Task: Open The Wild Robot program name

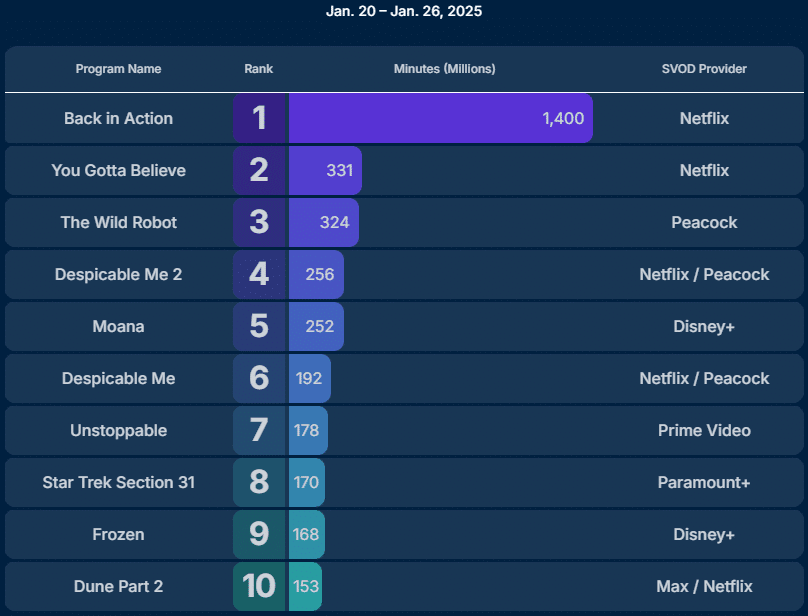Action: pos(118,222)
